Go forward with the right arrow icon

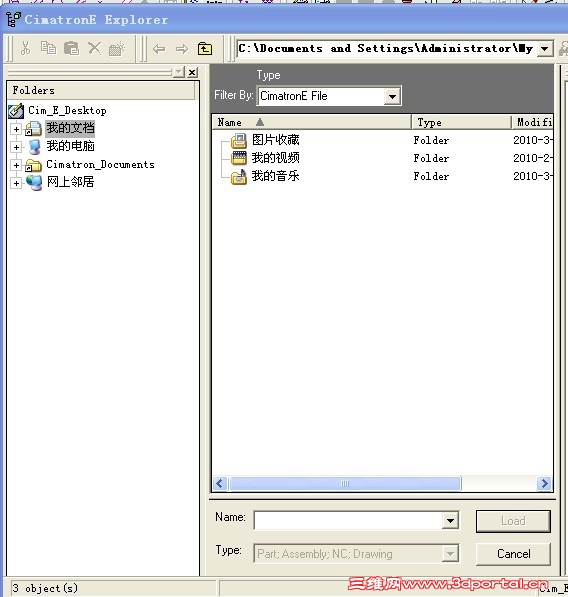point(182,49)
